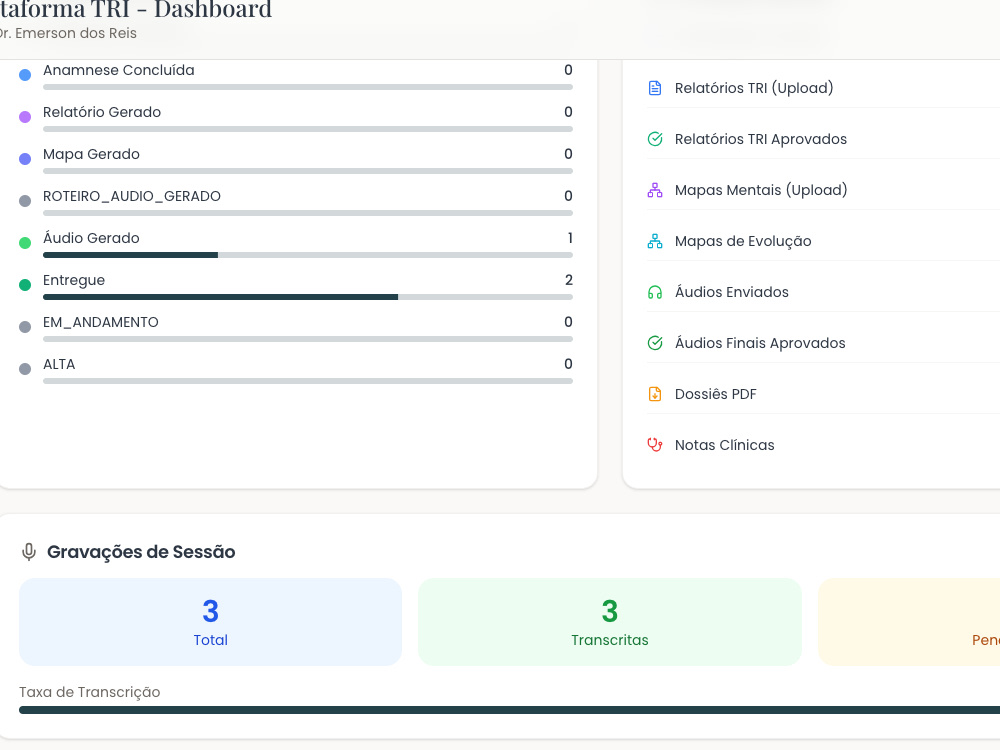1000x750 pixels.
Task: Click the ROTEIRO_AUDIO_GERADO progress bar
Action: (x=307, y=213)
